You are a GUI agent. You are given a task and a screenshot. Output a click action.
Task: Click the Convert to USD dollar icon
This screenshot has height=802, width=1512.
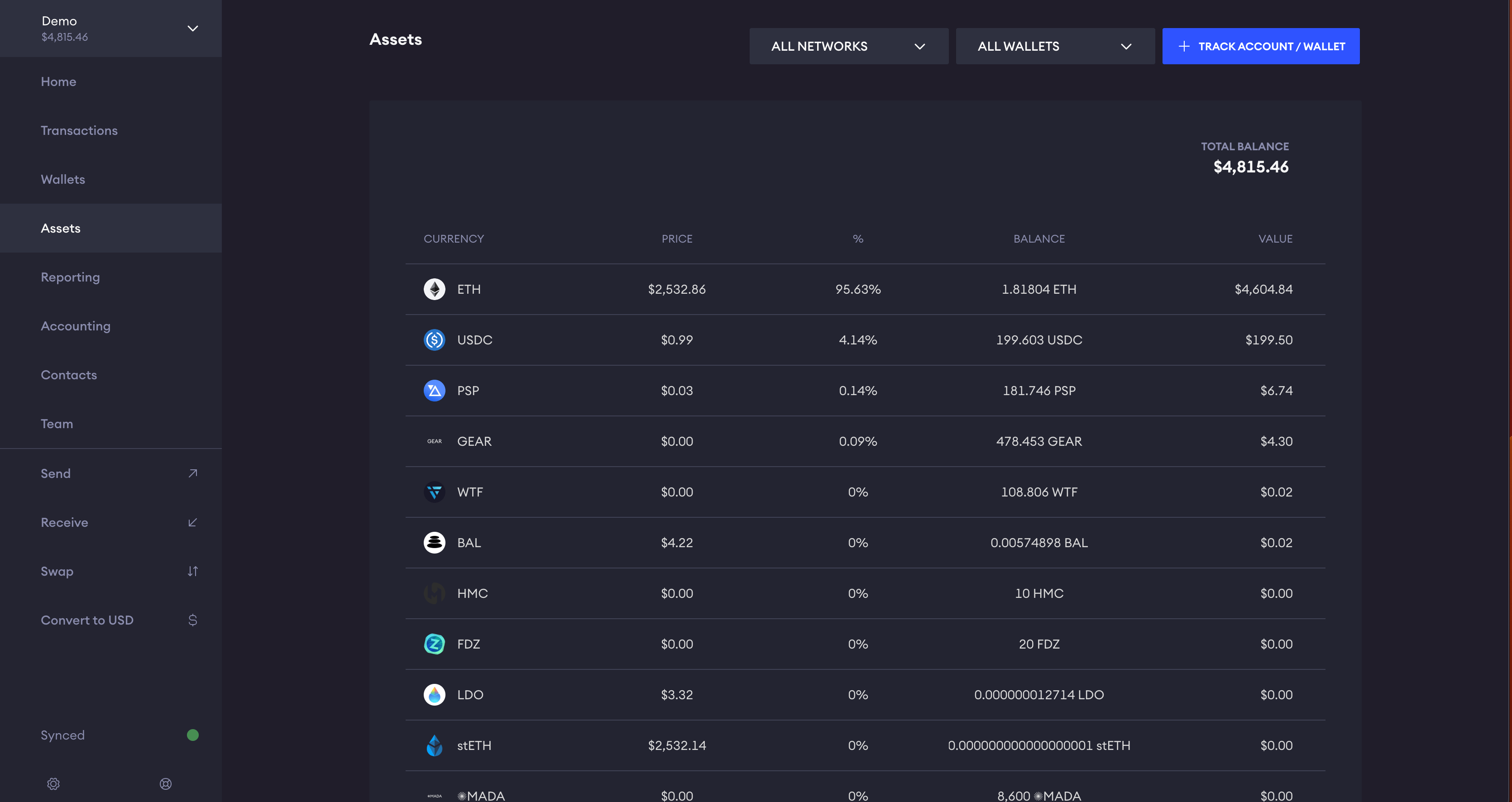coord(192,620)
